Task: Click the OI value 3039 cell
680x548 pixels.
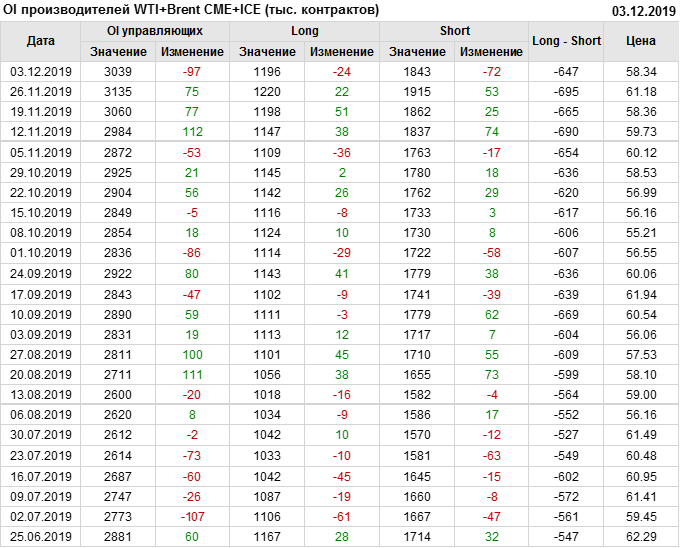Action: (x=118, y=72)
